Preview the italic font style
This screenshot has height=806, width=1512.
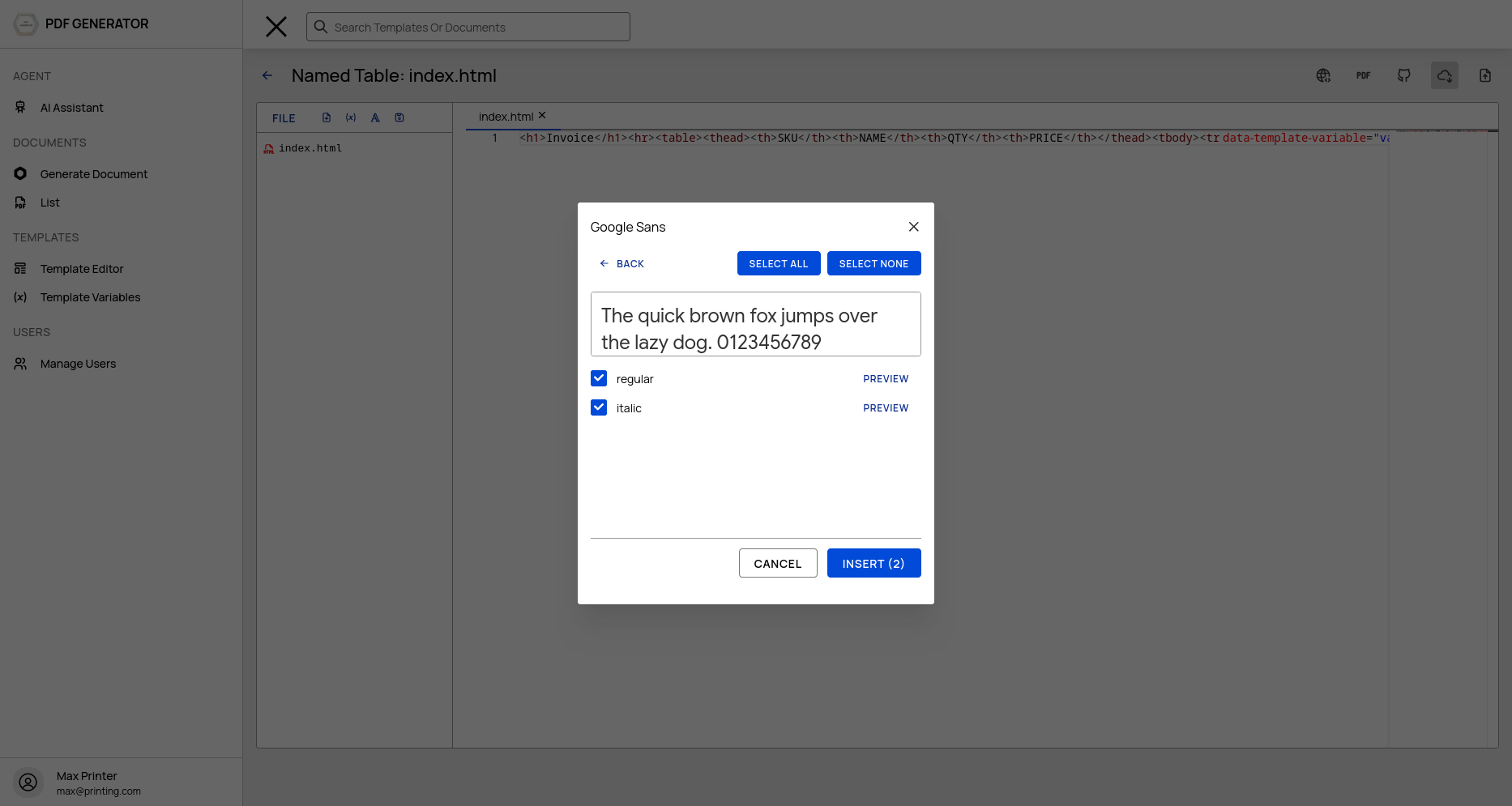886,407
